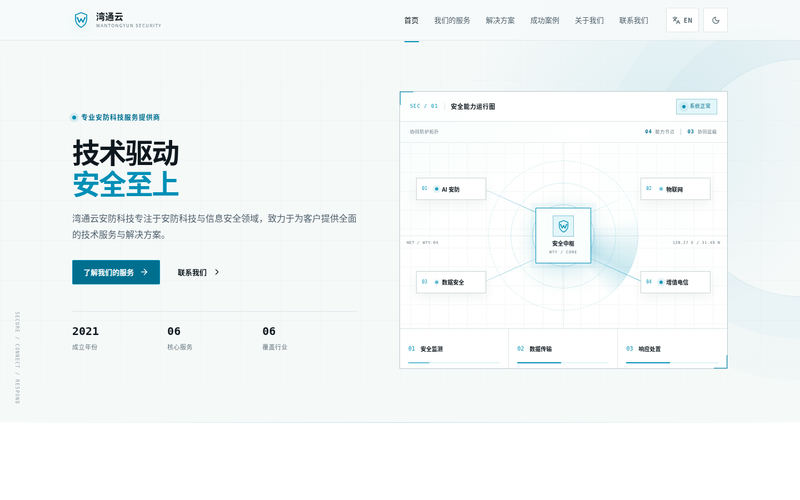
Task: Click the 安全至上 blue headline
Action: pos(126,184)
